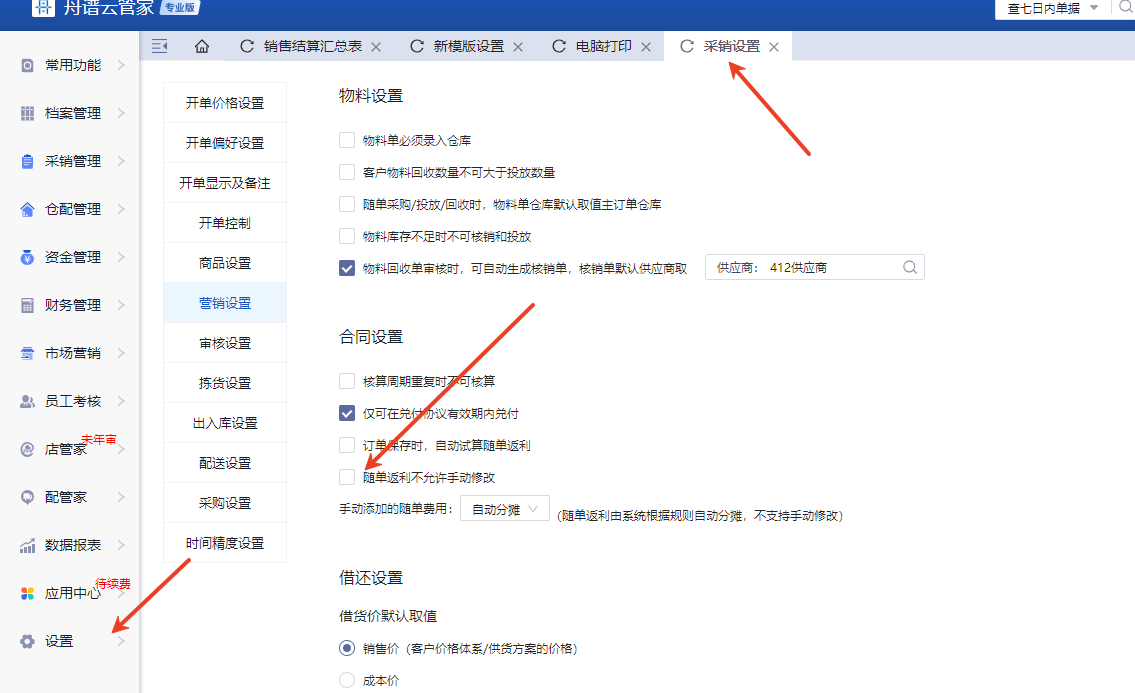The width and height of the screenshot is (1135, 693).
Task: Refresh the 电脑打印 tab using its reload icon
Action: click(x=558, y=47)
